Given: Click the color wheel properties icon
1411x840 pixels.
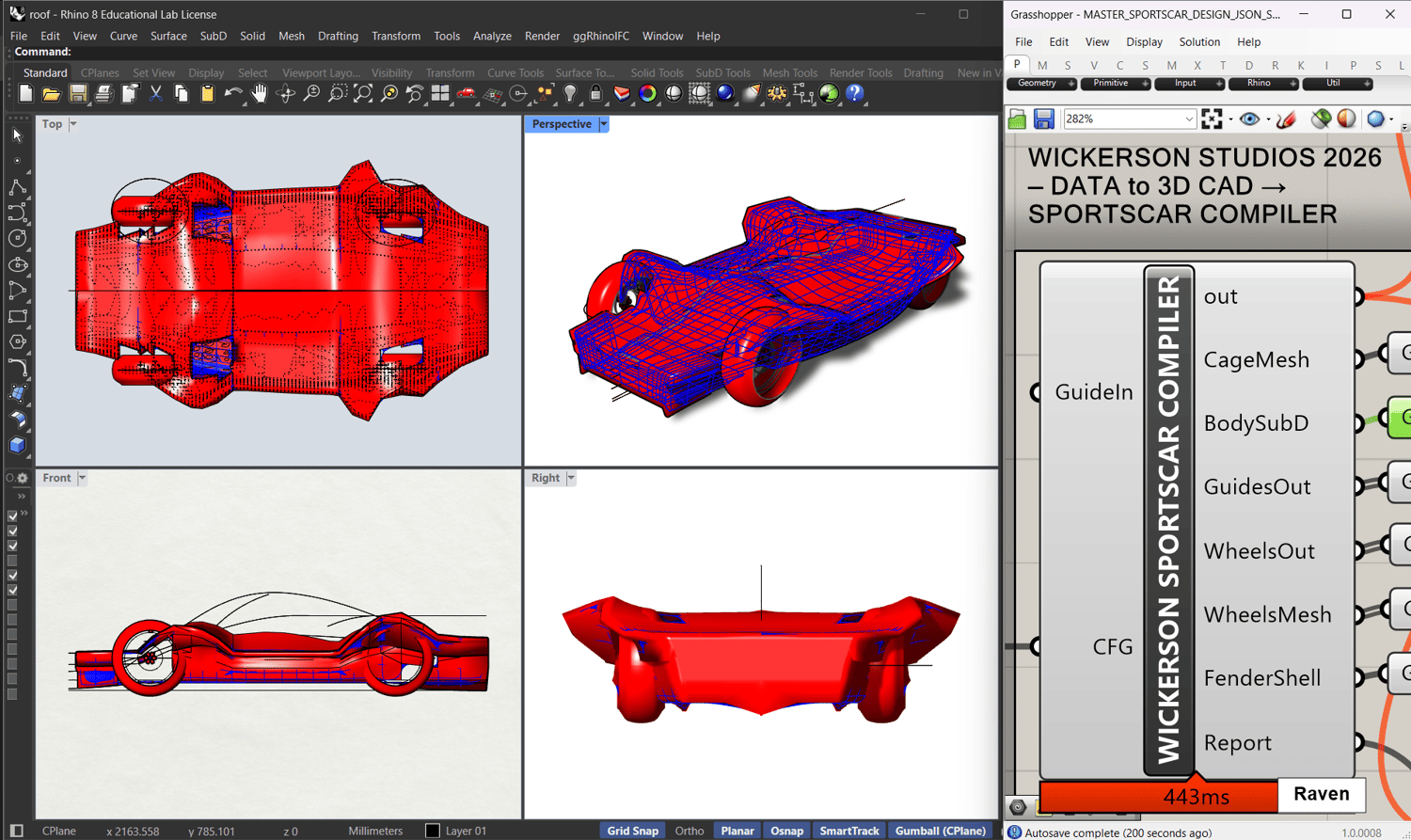Looking at the screenshot, I should click(x=647, y=93).
